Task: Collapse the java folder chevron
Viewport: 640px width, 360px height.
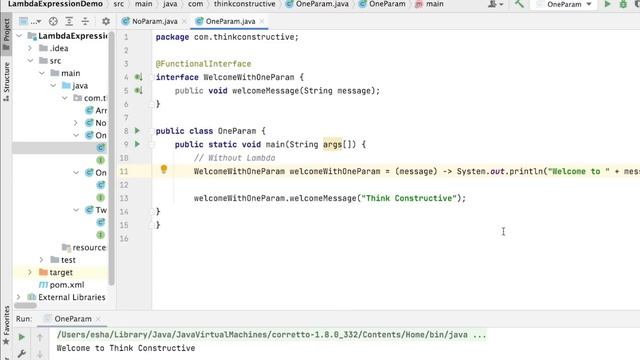Action: [53, 86]
